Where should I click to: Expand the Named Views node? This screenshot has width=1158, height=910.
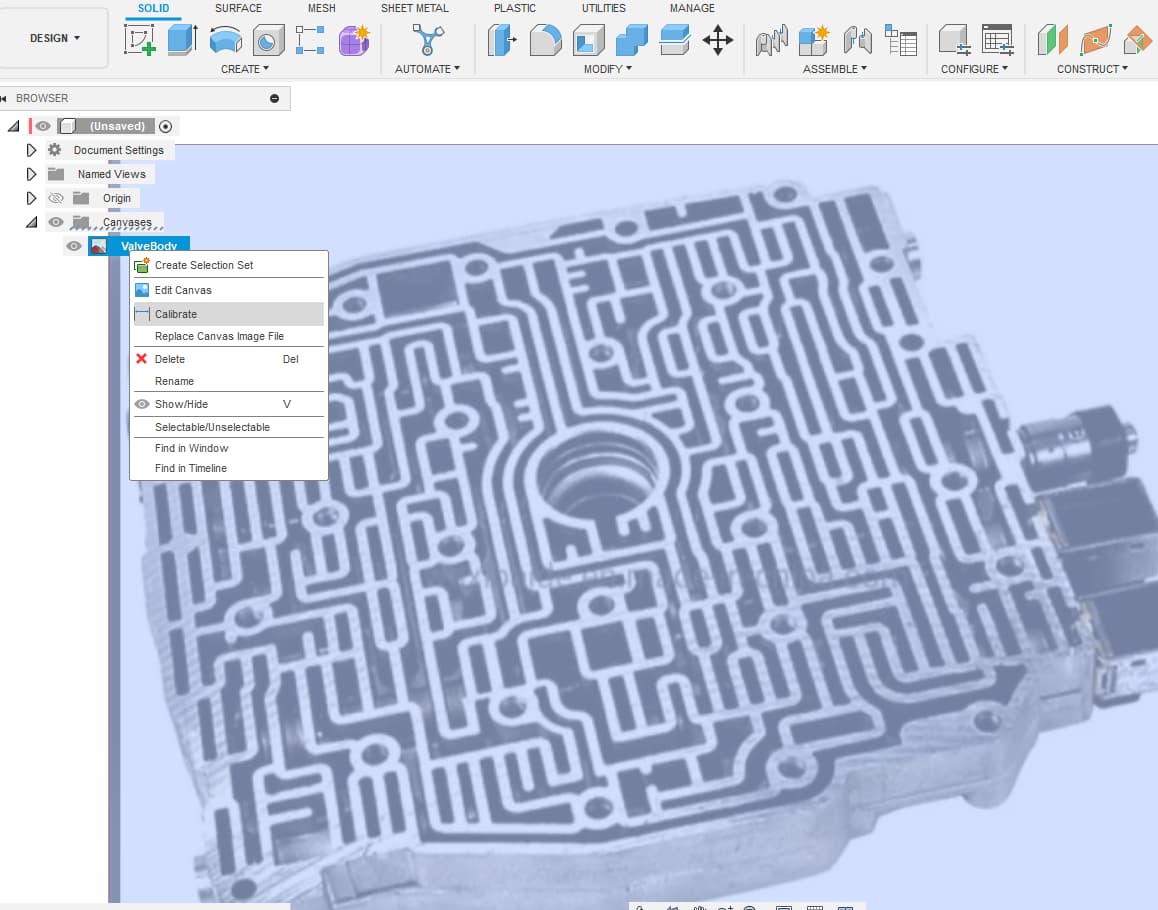click(31, 174)
